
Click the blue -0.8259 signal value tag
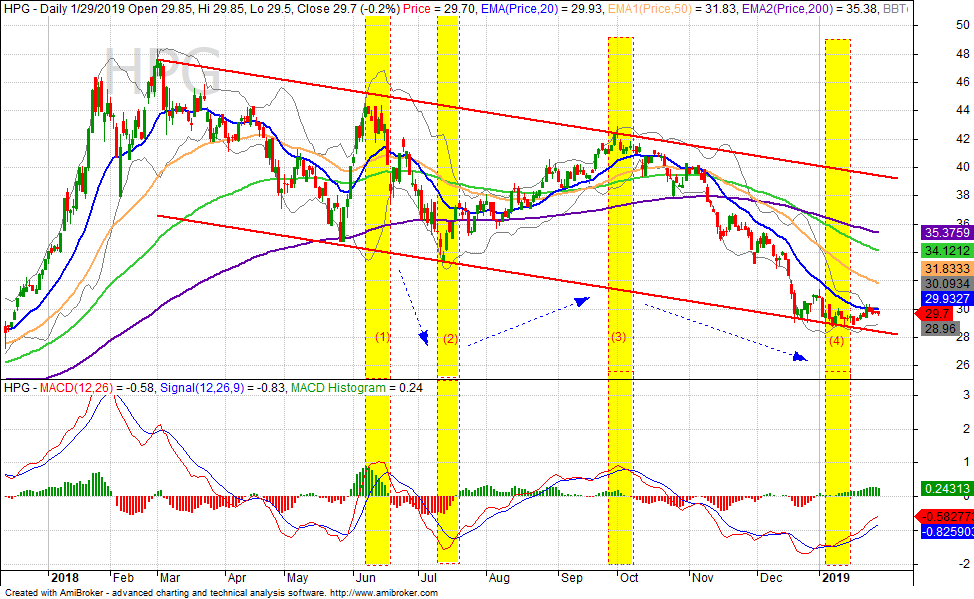click(x=945, y=532)
